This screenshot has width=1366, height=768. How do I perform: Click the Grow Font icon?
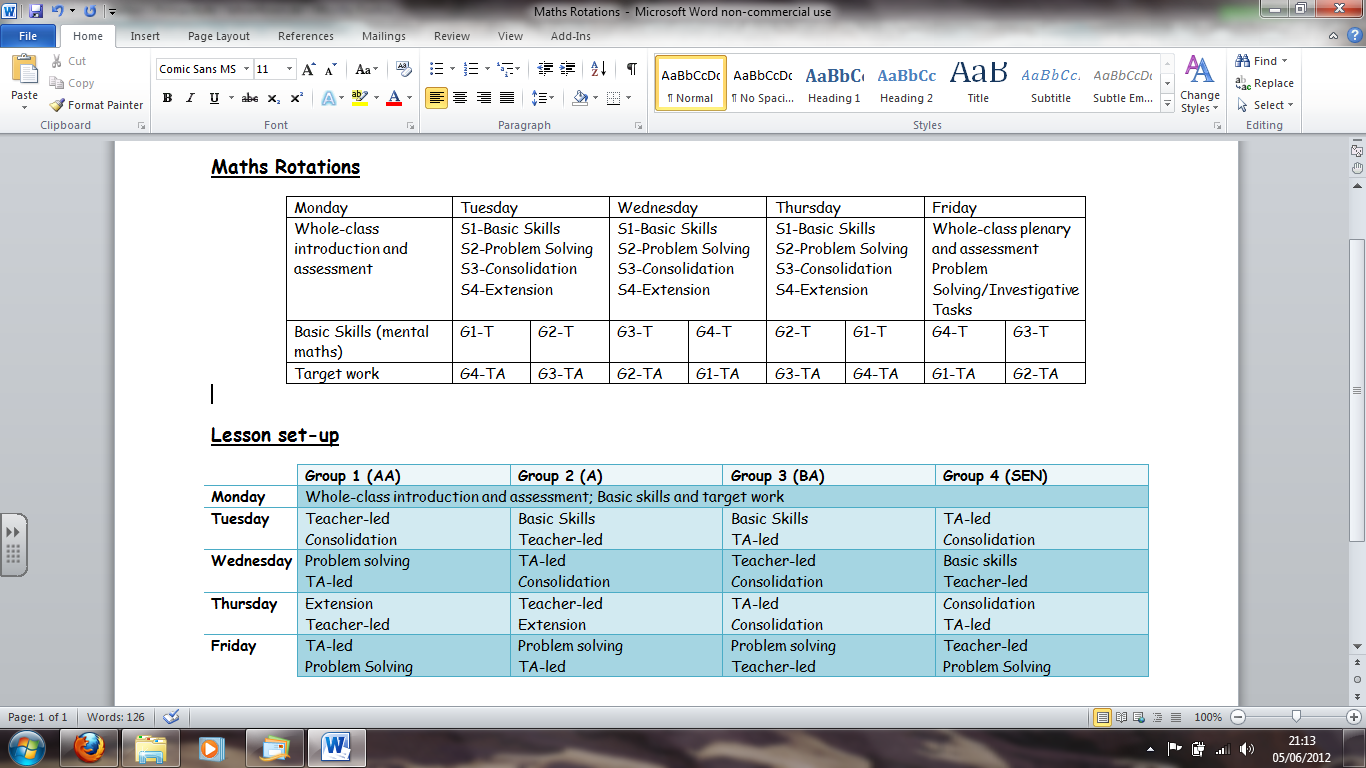pyautogui.click(x=309, y=69)
